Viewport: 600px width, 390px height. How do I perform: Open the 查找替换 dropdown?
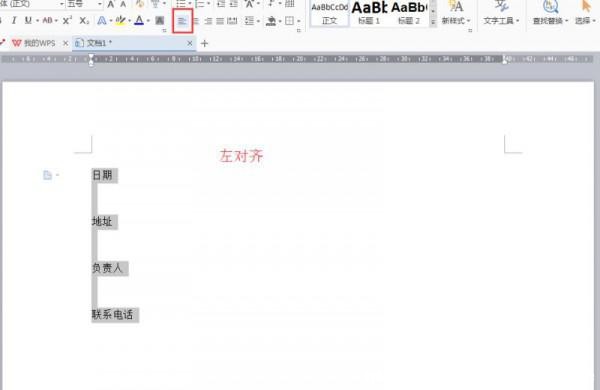coord(550,21)
